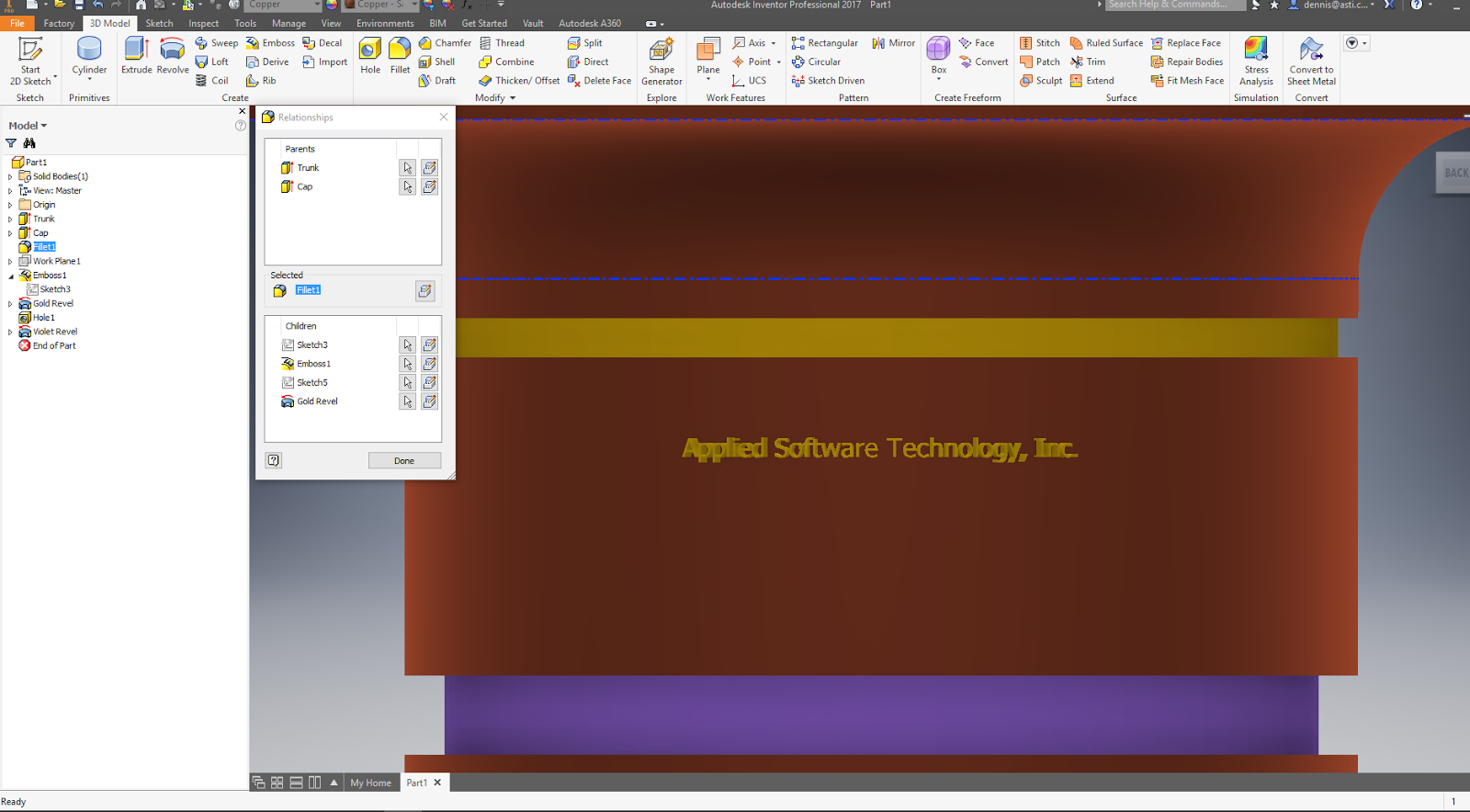Viewport: 1470px width, 812px height.
Task: Select the Stitch surface tool
Action: (1040, 43)
